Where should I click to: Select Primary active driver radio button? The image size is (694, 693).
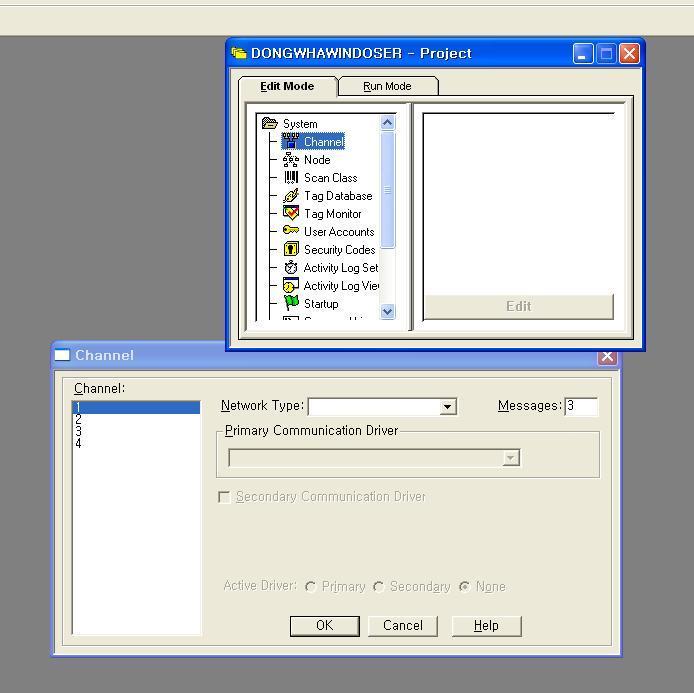tap(310, 587)
